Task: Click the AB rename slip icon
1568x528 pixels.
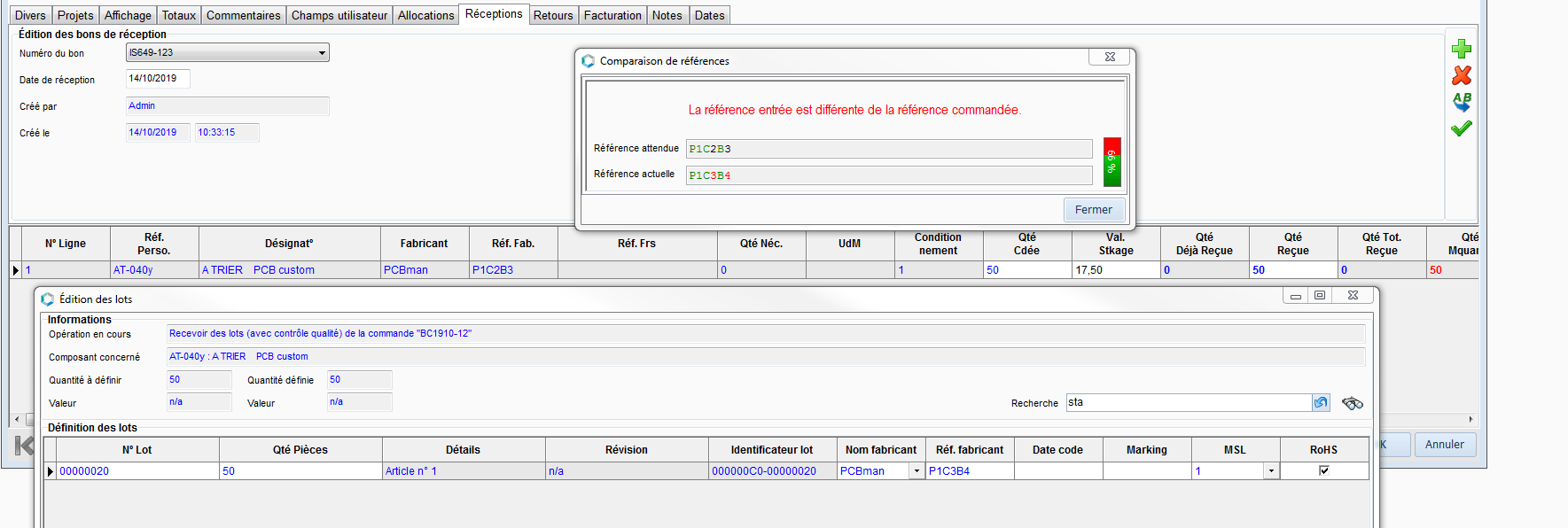Action: [1461, 102]
